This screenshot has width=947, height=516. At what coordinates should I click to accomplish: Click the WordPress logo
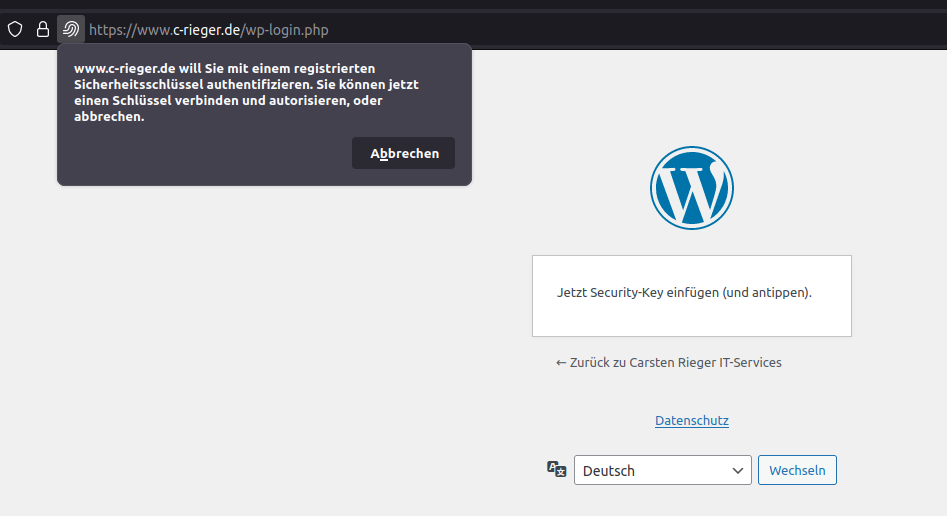coord(692,188)
